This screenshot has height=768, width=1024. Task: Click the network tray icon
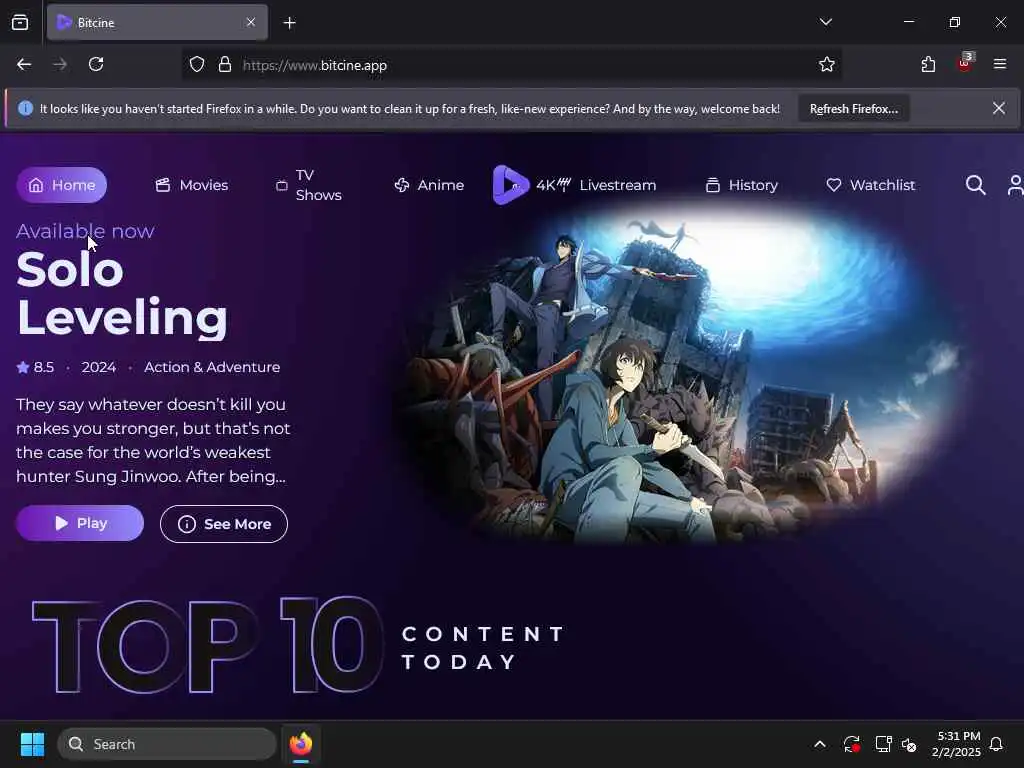[884, 744]
